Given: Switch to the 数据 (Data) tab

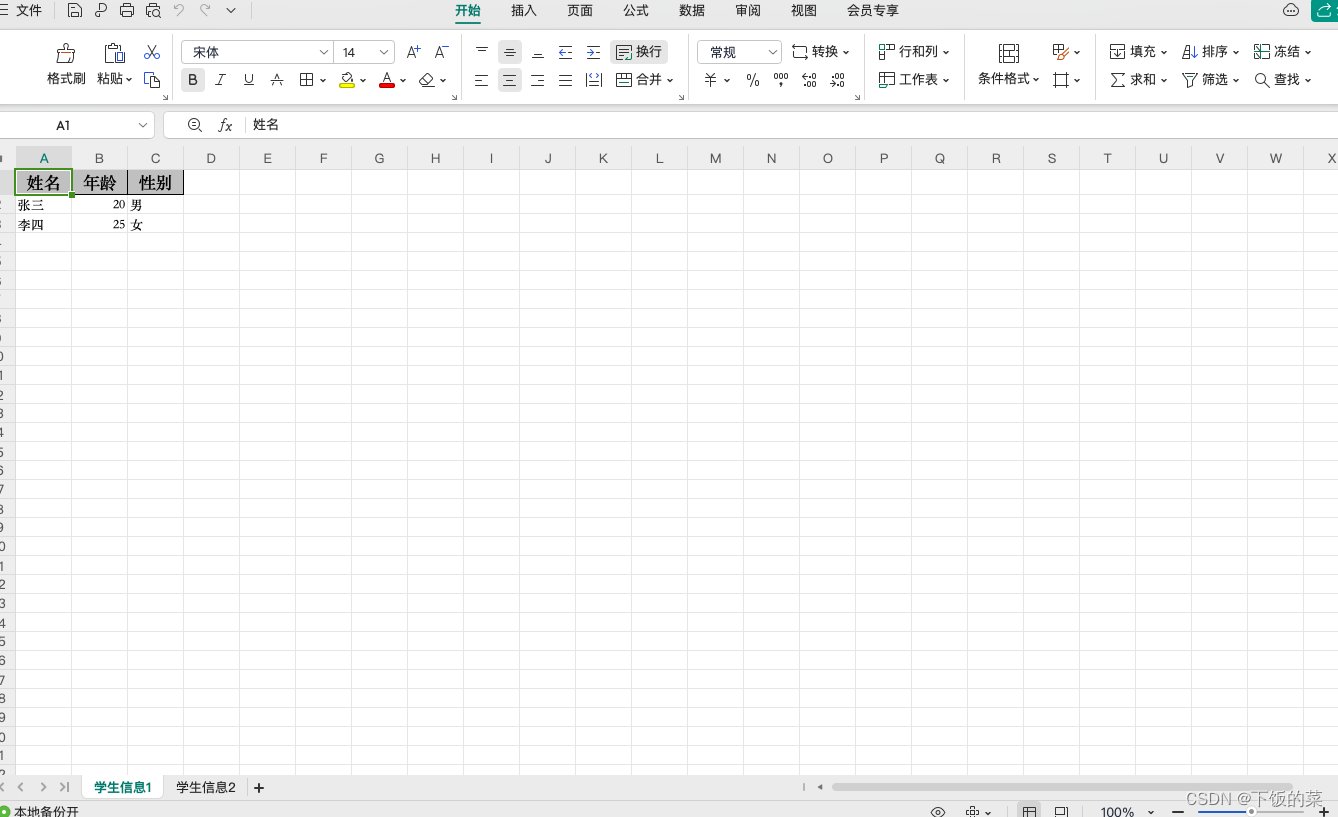Looking at the screenshot, I should click(x=692, y=10).
